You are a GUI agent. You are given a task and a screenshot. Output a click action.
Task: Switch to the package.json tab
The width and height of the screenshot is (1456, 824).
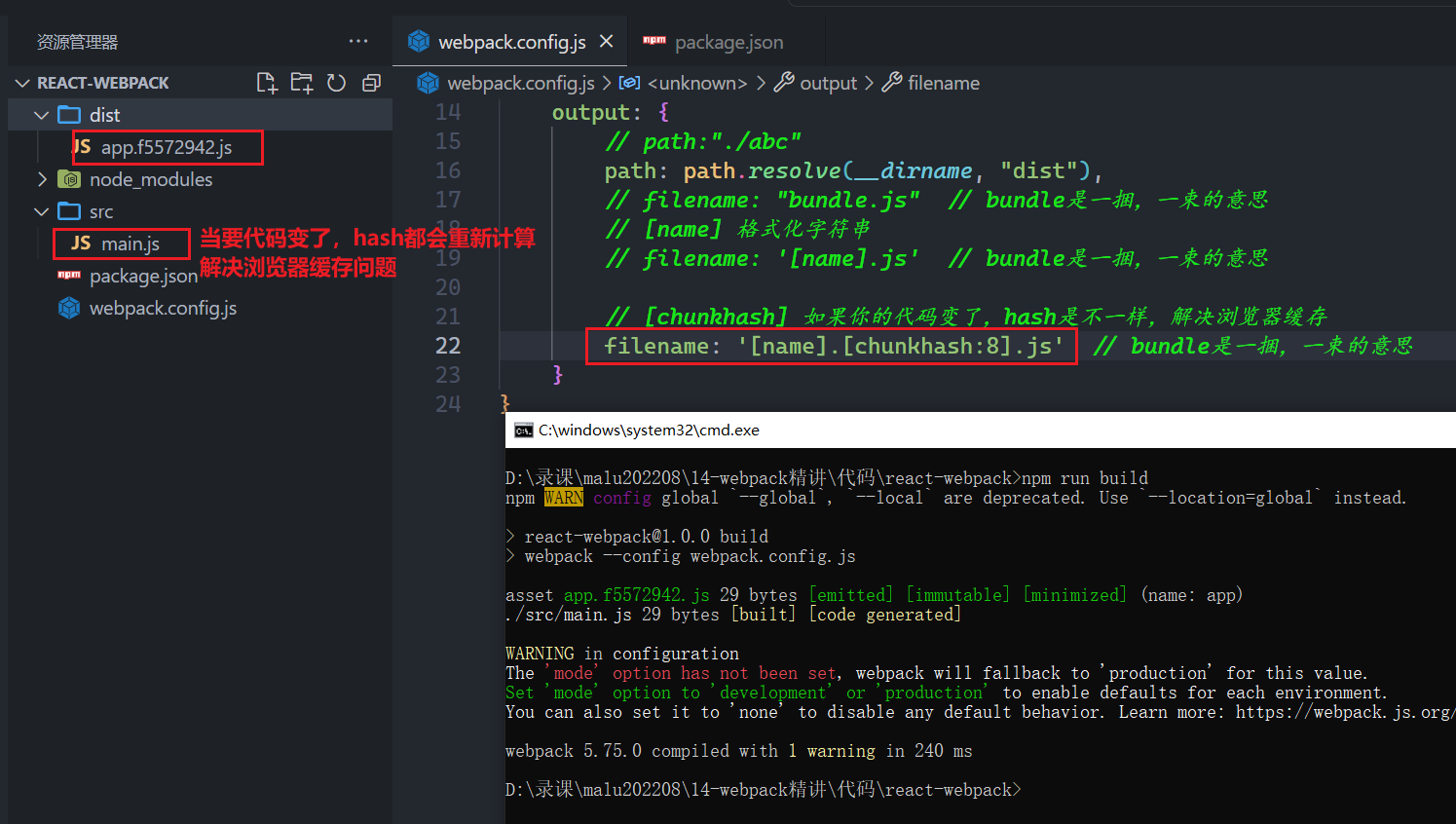point(713,42)
